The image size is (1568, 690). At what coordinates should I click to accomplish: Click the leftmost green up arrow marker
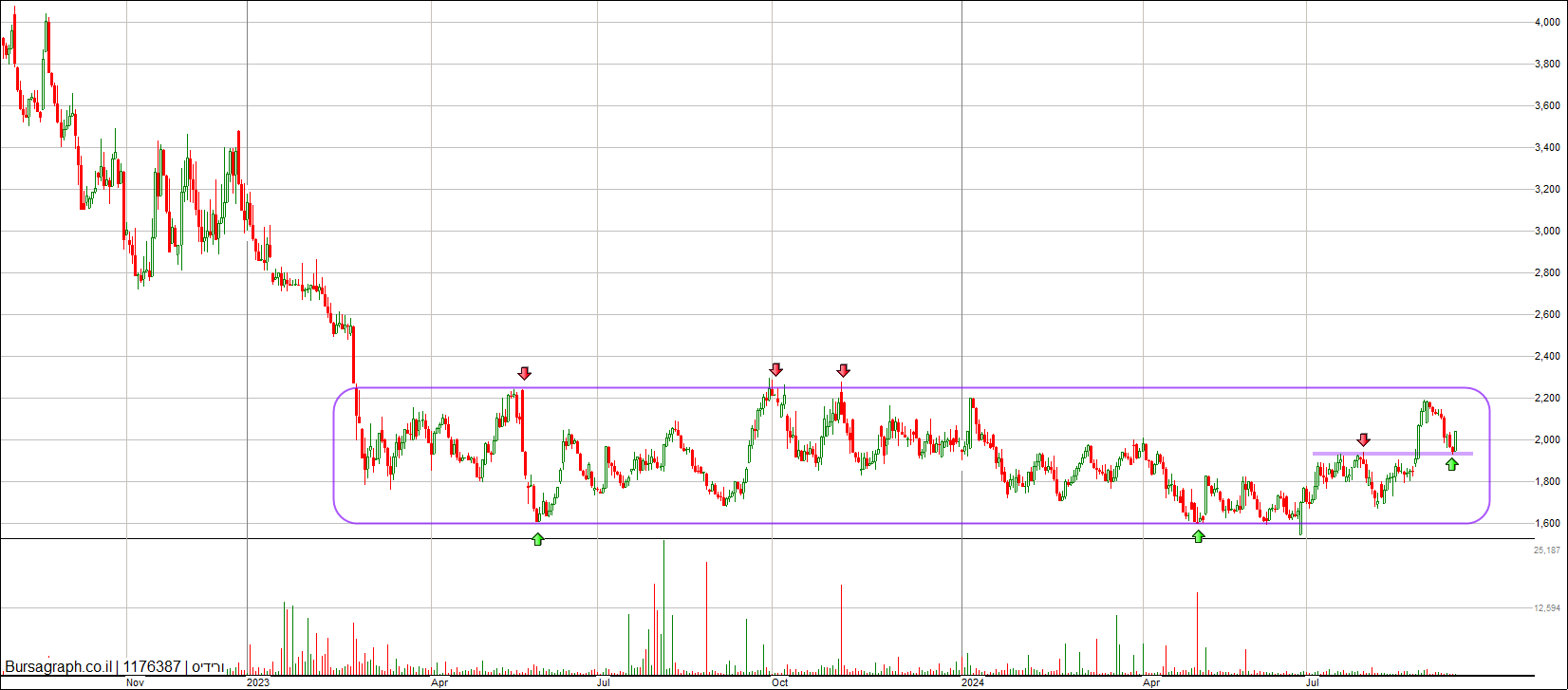(x=538, y=539)
